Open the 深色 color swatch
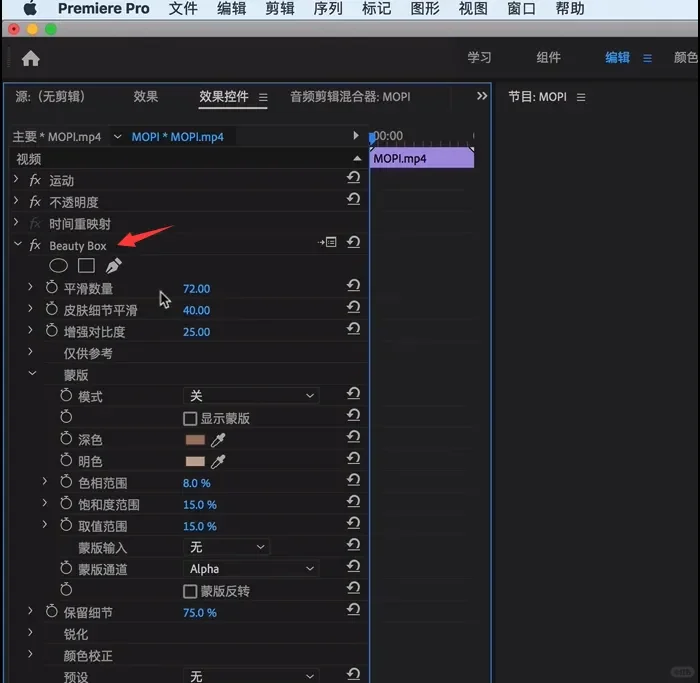 click(195, 440)
